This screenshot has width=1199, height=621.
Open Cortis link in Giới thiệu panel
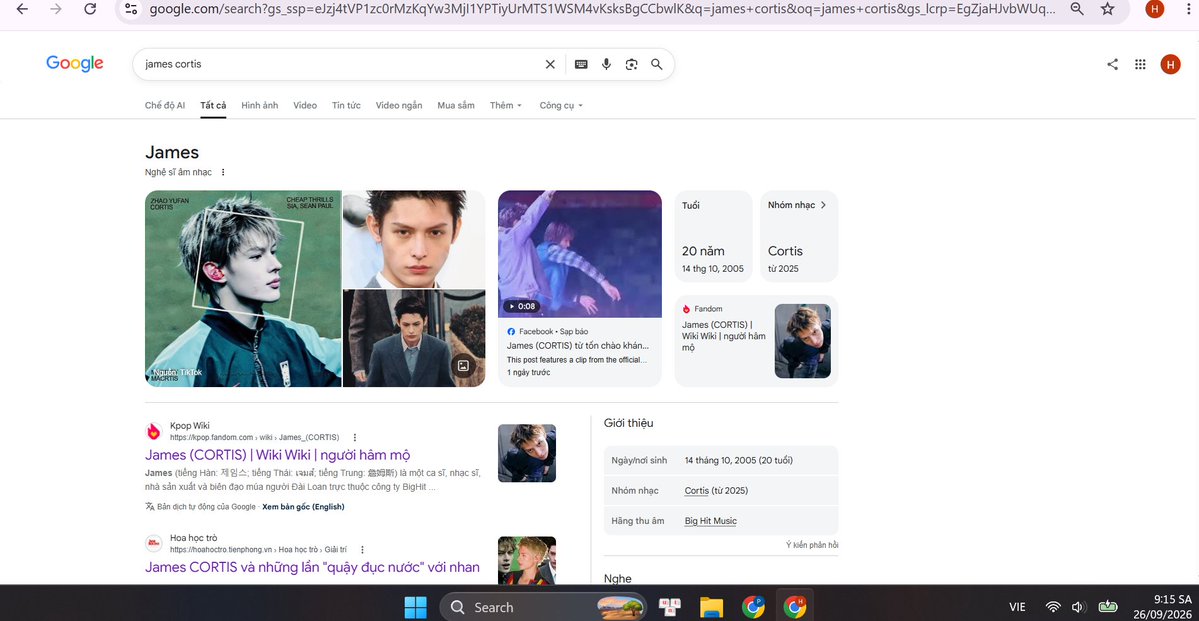(x=697, y=490)
